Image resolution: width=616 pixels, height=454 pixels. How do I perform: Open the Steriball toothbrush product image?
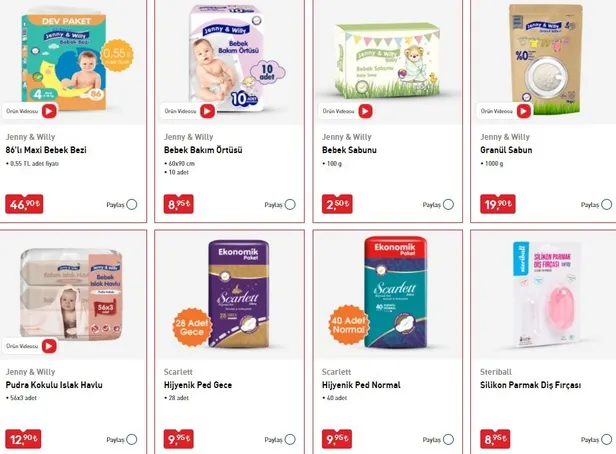coord(546,294)
